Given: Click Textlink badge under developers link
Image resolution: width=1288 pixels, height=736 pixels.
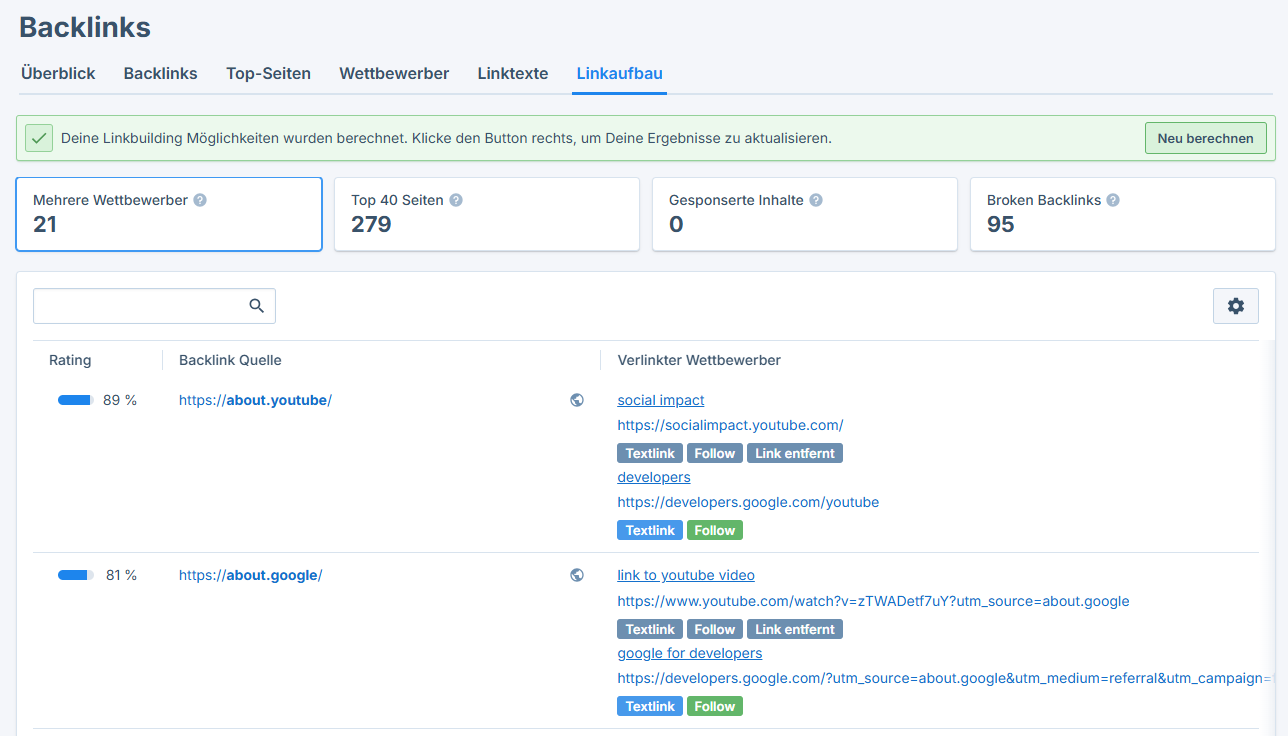Looking at the screenshot, I should [650, 530].
